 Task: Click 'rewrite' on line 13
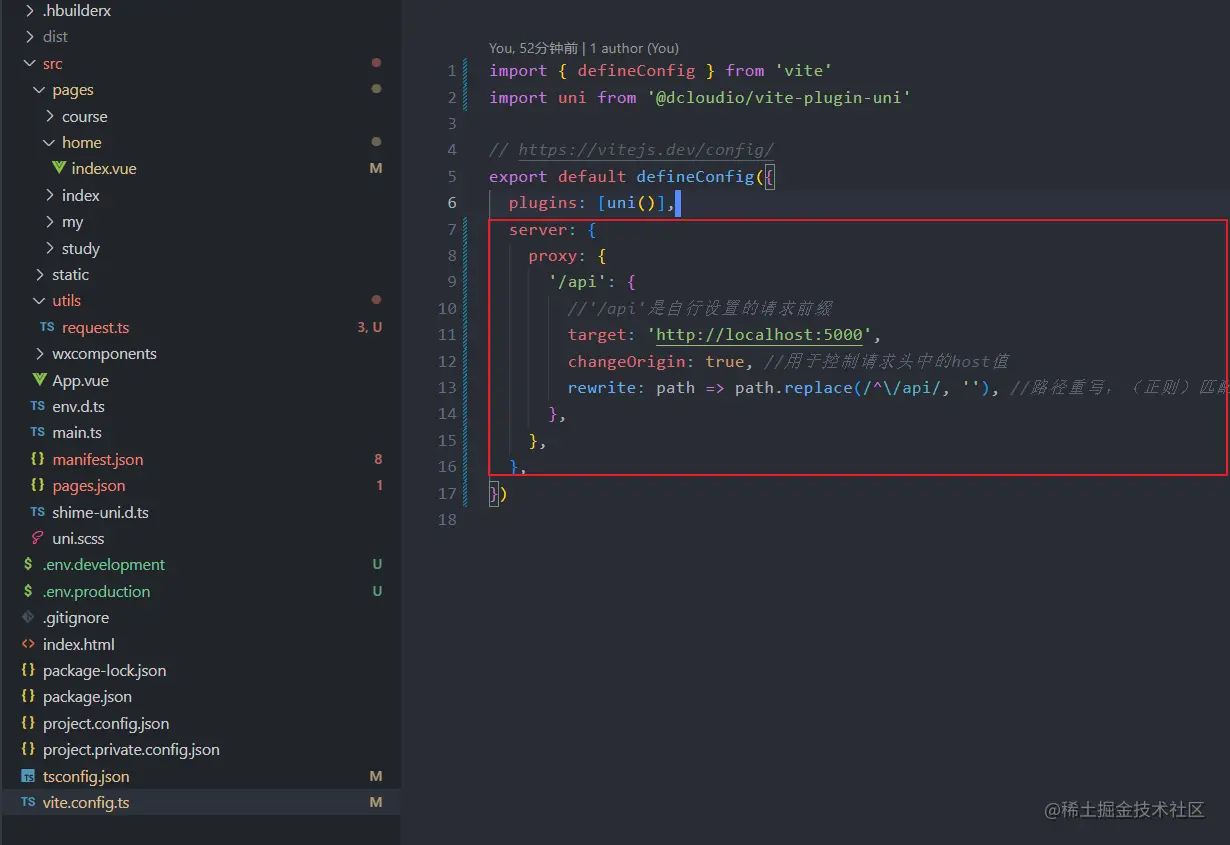pyautogui.click(x=602, y=388)
